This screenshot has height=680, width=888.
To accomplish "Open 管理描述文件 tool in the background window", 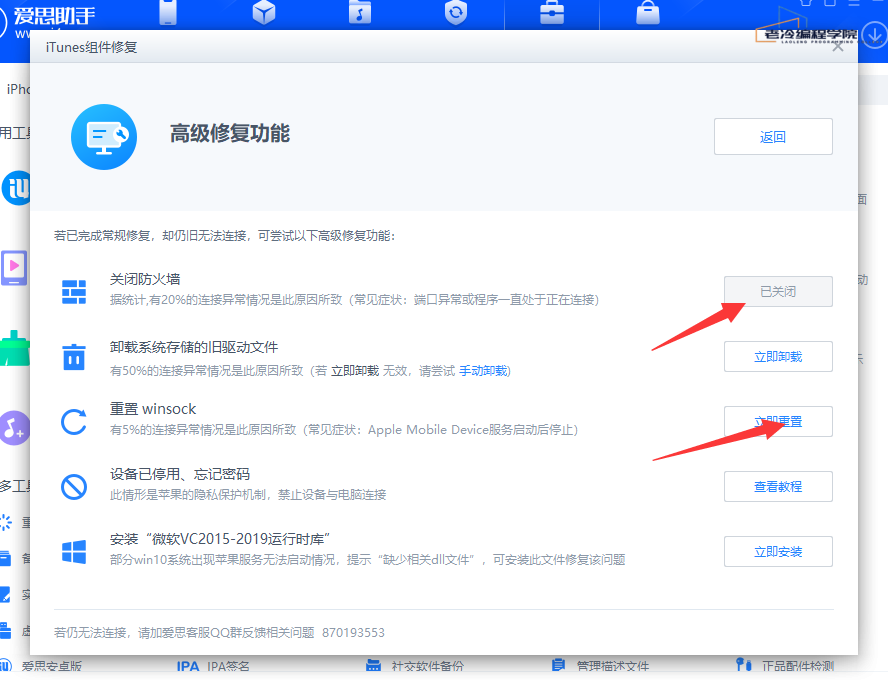I will click(x=600, y=666).
